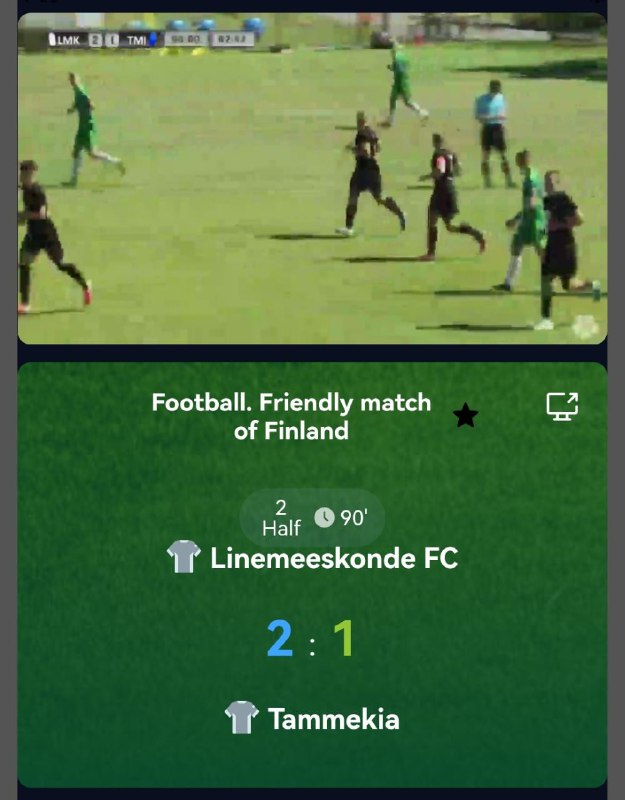Screen dimensions: 625x800
Task: Click the clock icon beside 90'
Action: click(x=324, y=517)
